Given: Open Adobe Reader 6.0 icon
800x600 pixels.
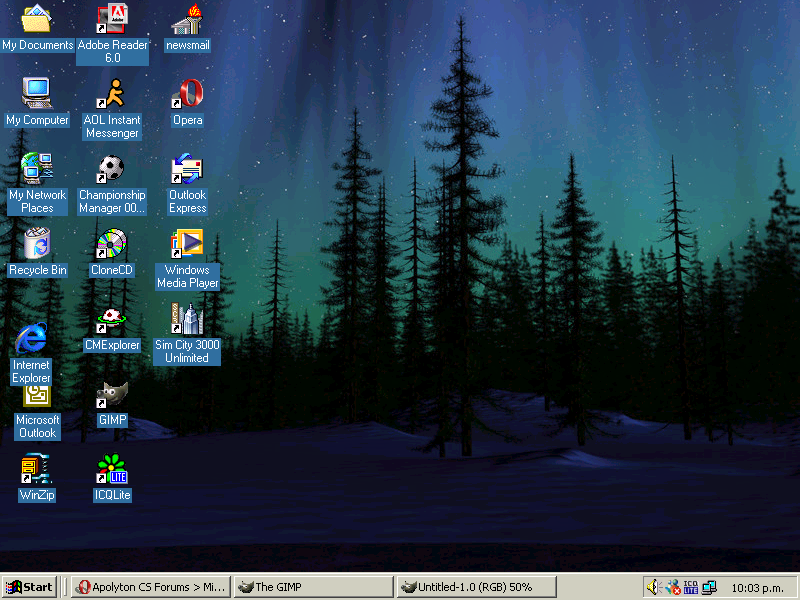Looking at the screenshot, I should coord(112,20).
